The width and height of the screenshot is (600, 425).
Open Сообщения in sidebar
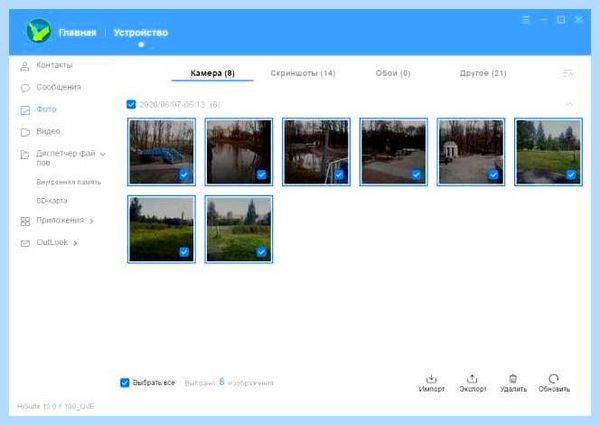click(x=59, y=87)
